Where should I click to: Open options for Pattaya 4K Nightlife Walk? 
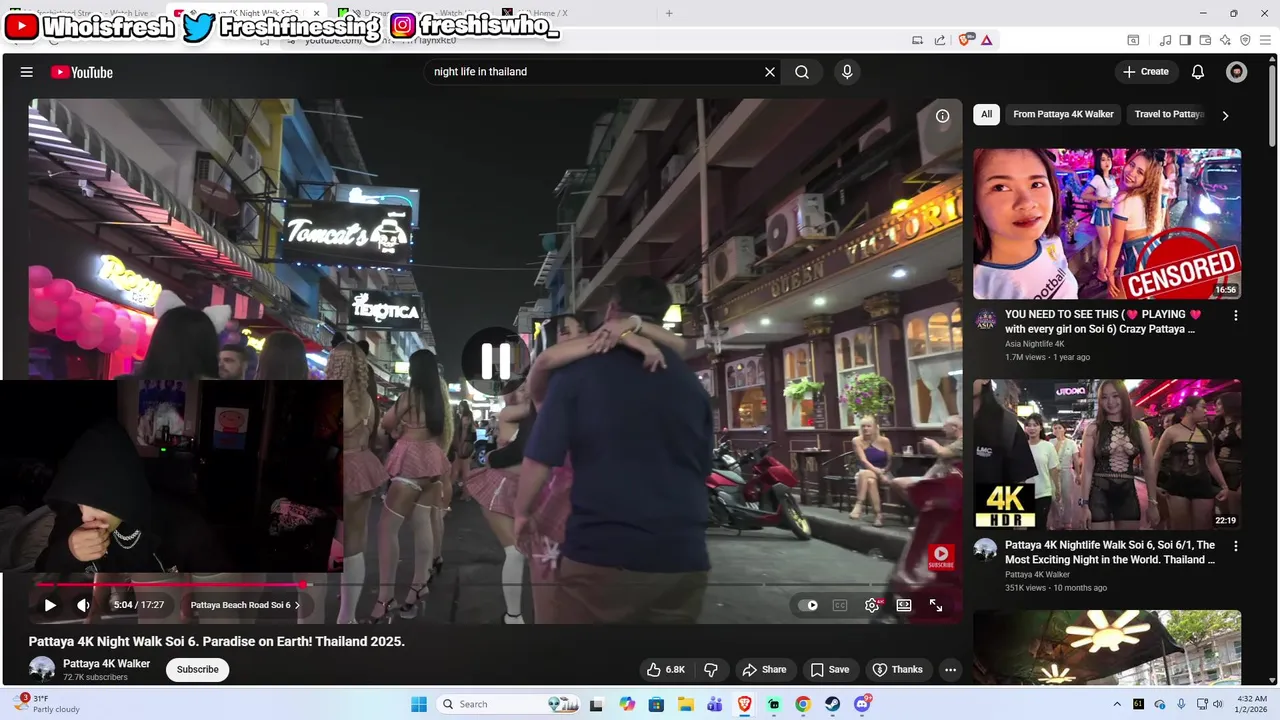click(x=1235, y=546)
